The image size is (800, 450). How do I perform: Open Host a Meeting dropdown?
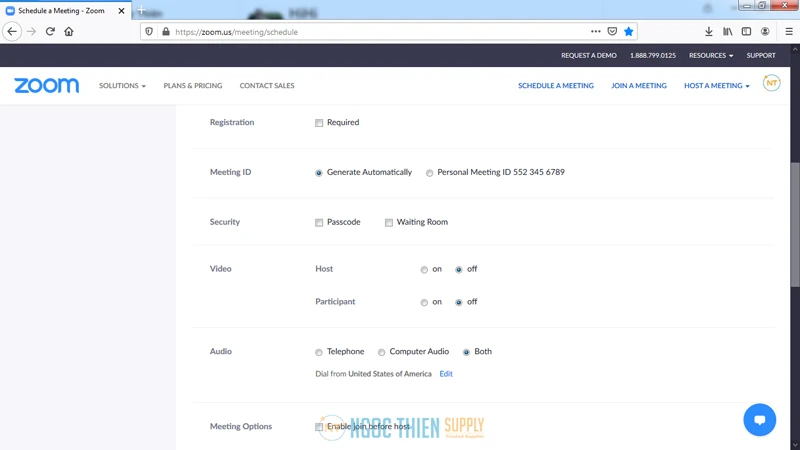click(x=716, y=86)
